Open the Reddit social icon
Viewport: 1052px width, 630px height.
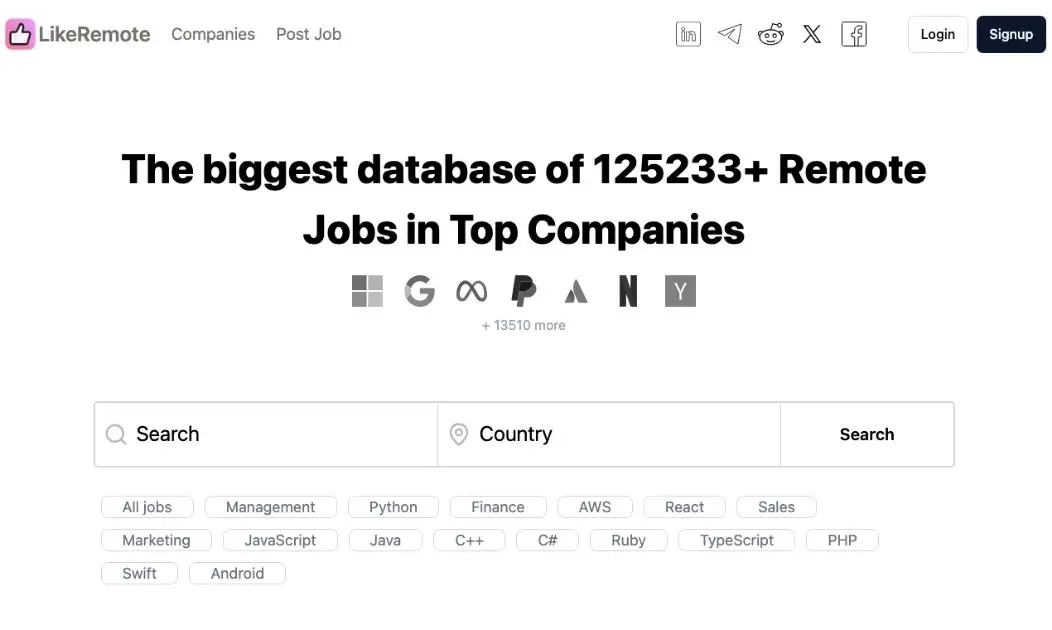[x=770, y=33]
